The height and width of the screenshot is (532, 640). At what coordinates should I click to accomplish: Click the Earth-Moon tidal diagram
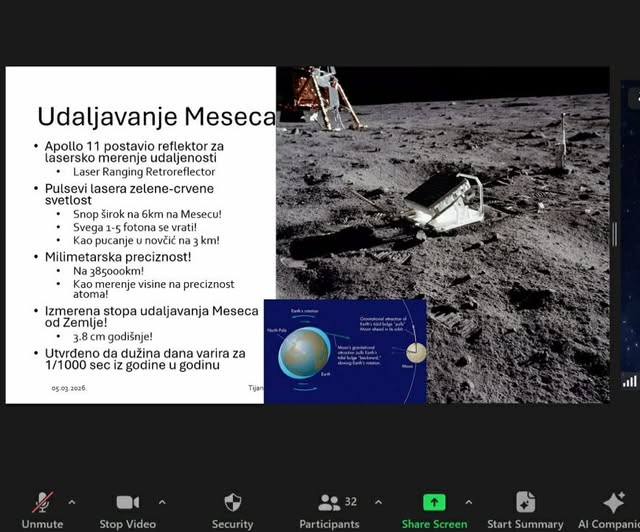tap(345, 351)
